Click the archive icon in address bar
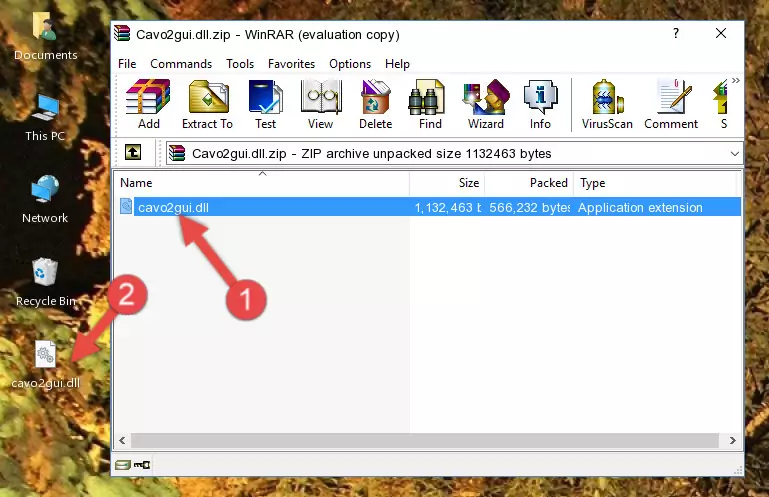This screenshot has width=769, height=497. pyautogui.click(x=177, y=153)
